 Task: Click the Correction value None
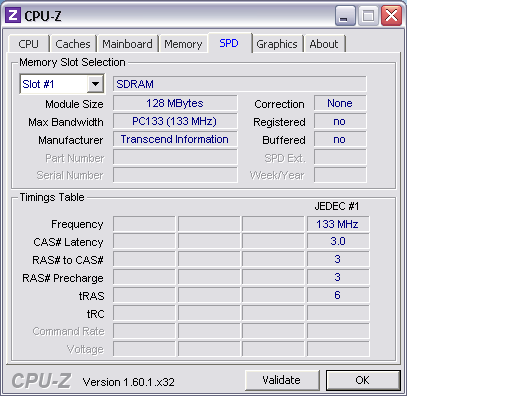[340, 103]
